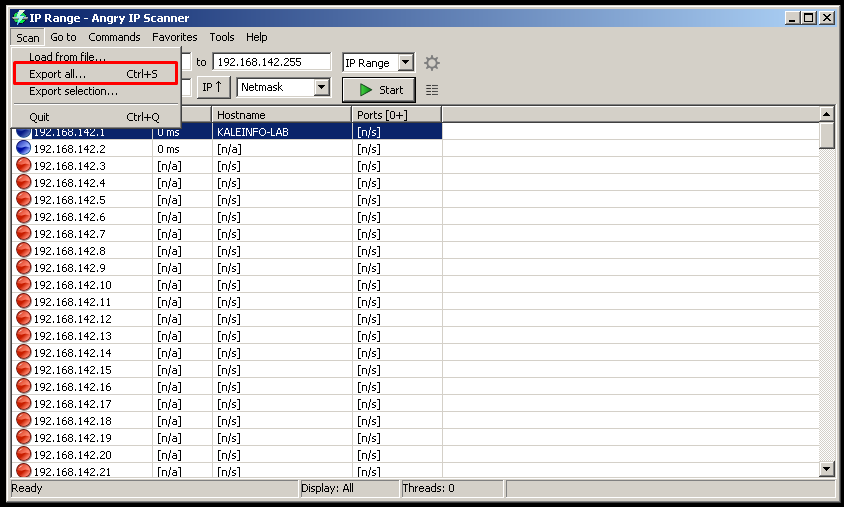
Task: Click the red status icon for 192.168.142.8
Action: point(23,250)
